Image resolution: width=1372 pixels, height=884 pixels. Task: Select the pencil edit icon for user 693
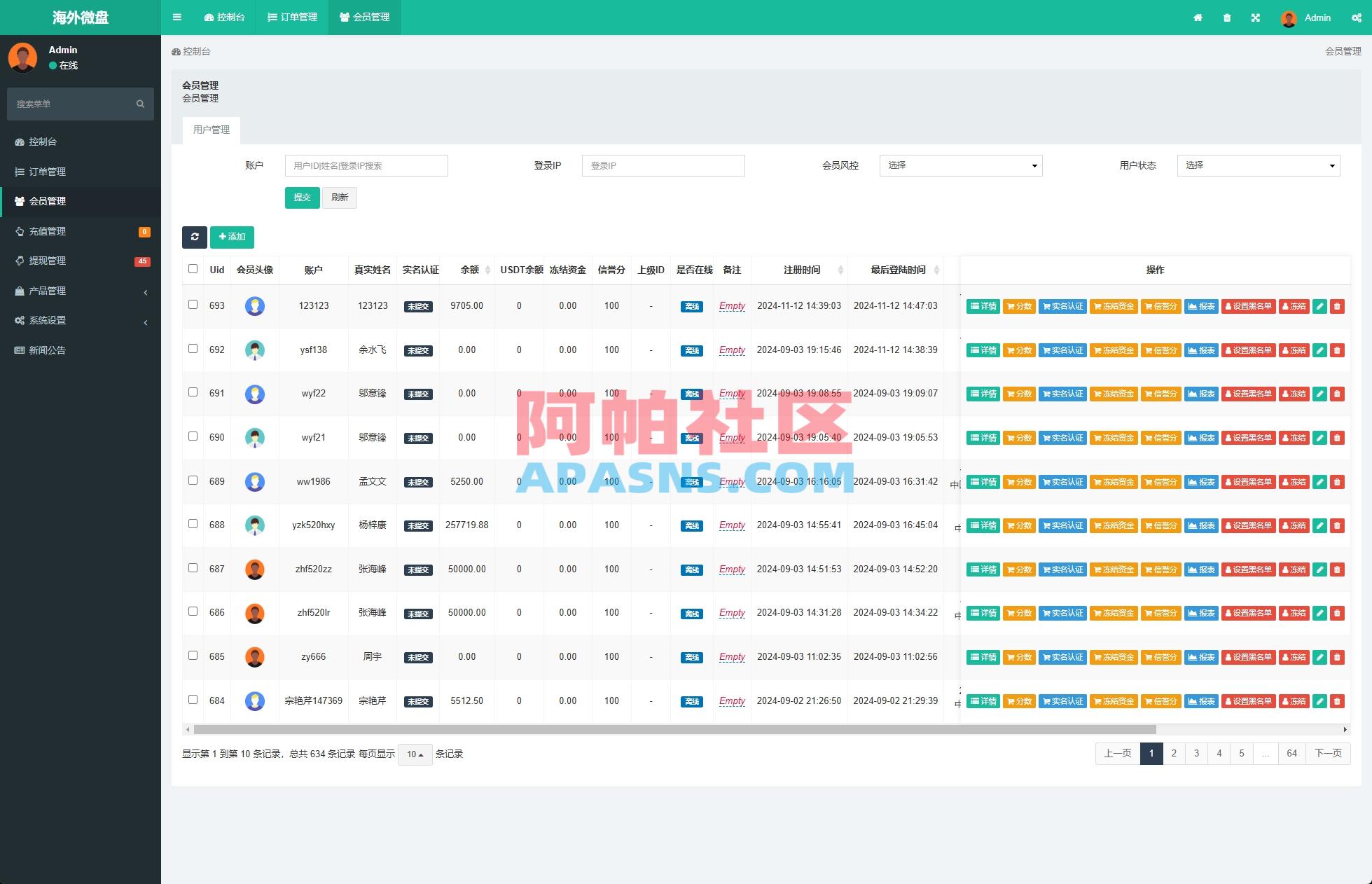[1319, 306]
